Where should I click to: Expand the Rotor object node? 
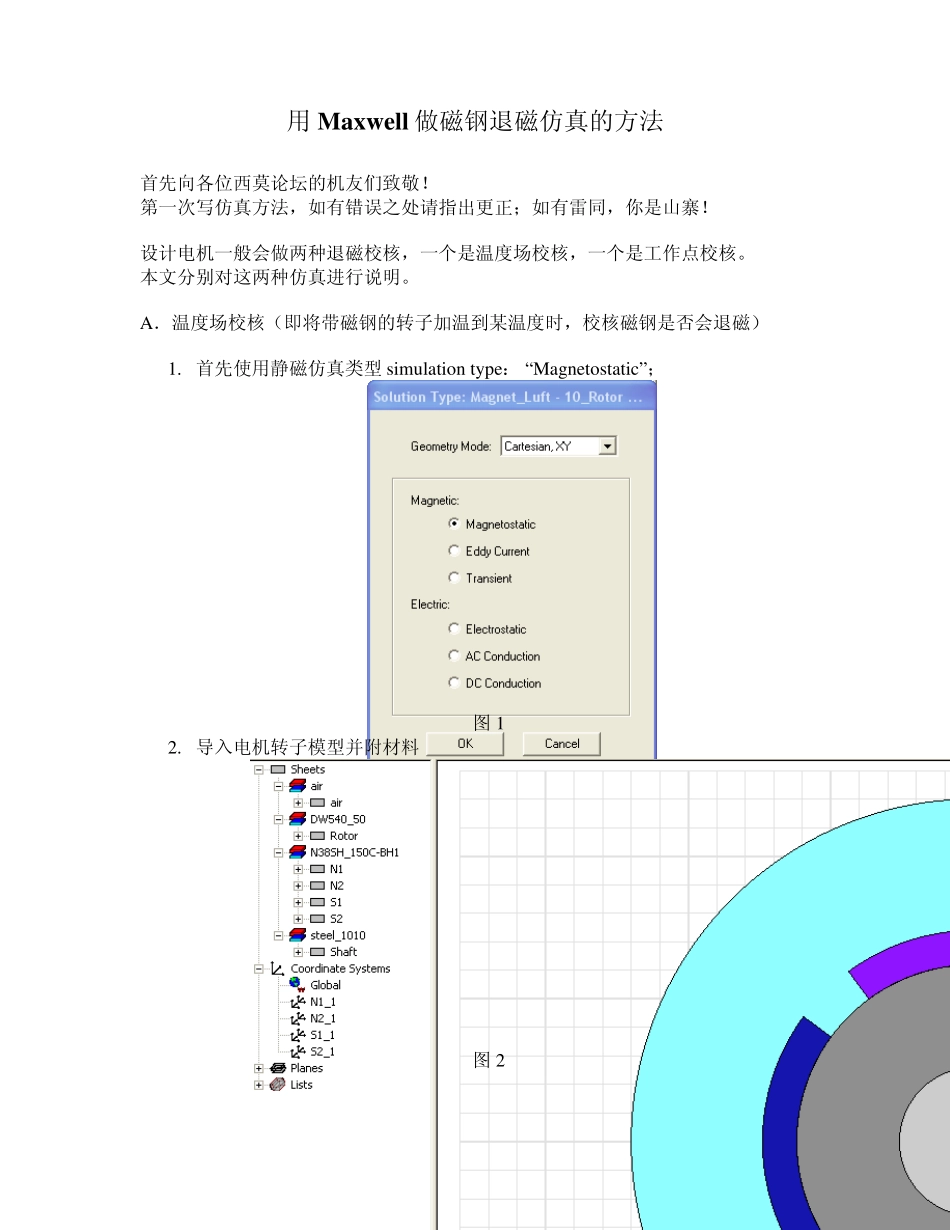click(x=298, y=836)
